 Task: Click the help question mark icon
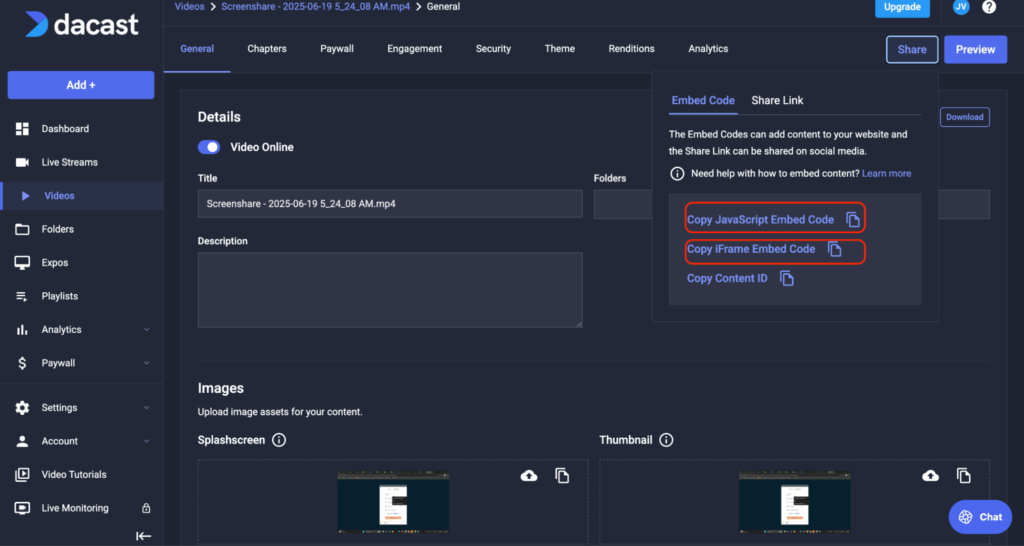pos(989,7)
